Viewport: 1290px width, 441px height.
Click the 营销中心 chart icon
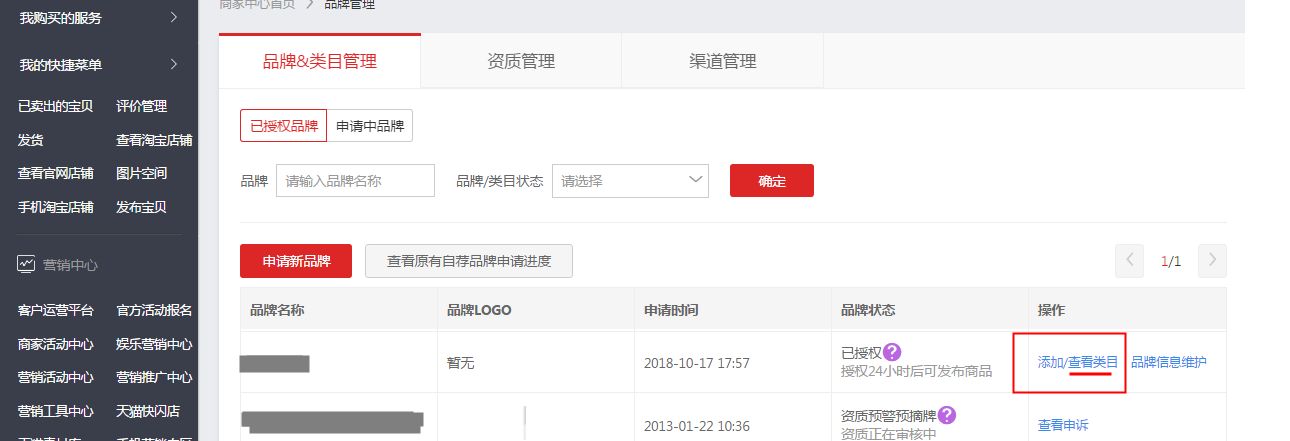point(26,265)
